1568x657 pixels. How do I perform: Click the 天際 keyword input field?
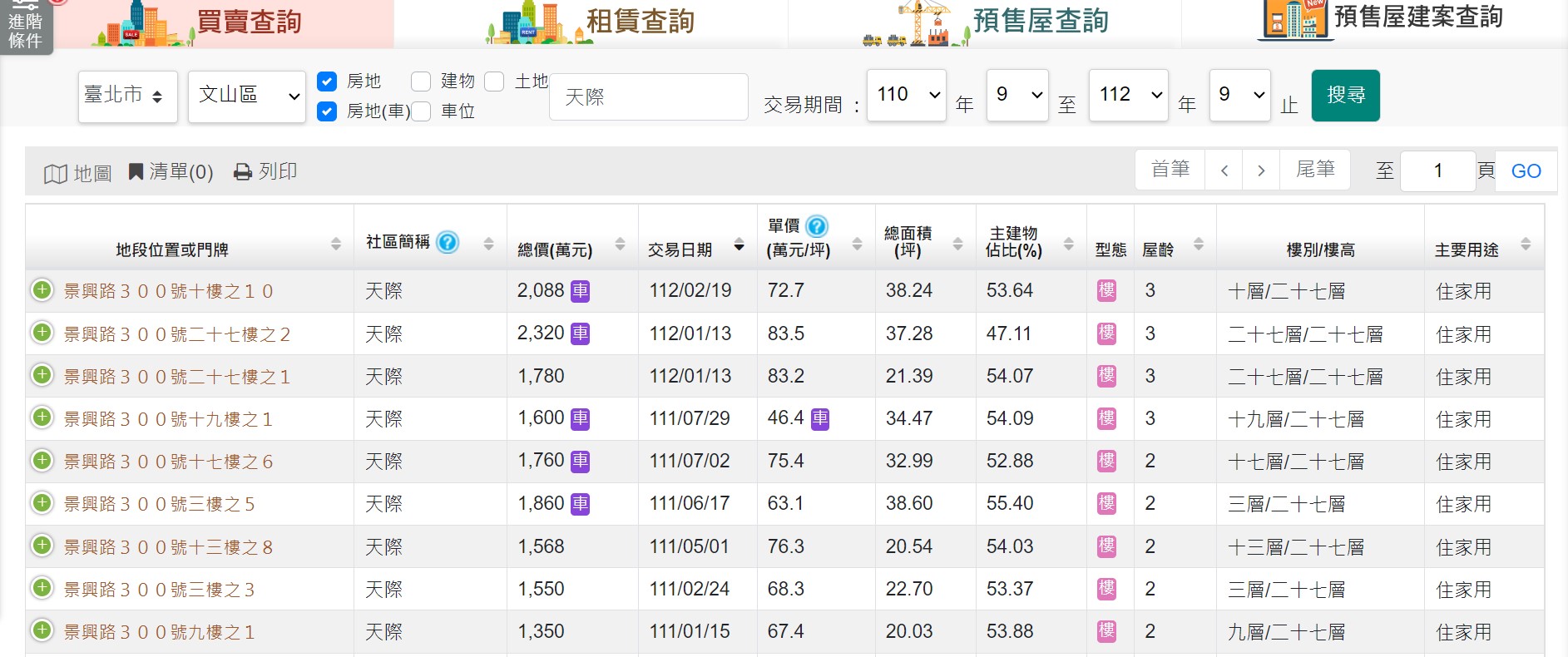point(648,97)
